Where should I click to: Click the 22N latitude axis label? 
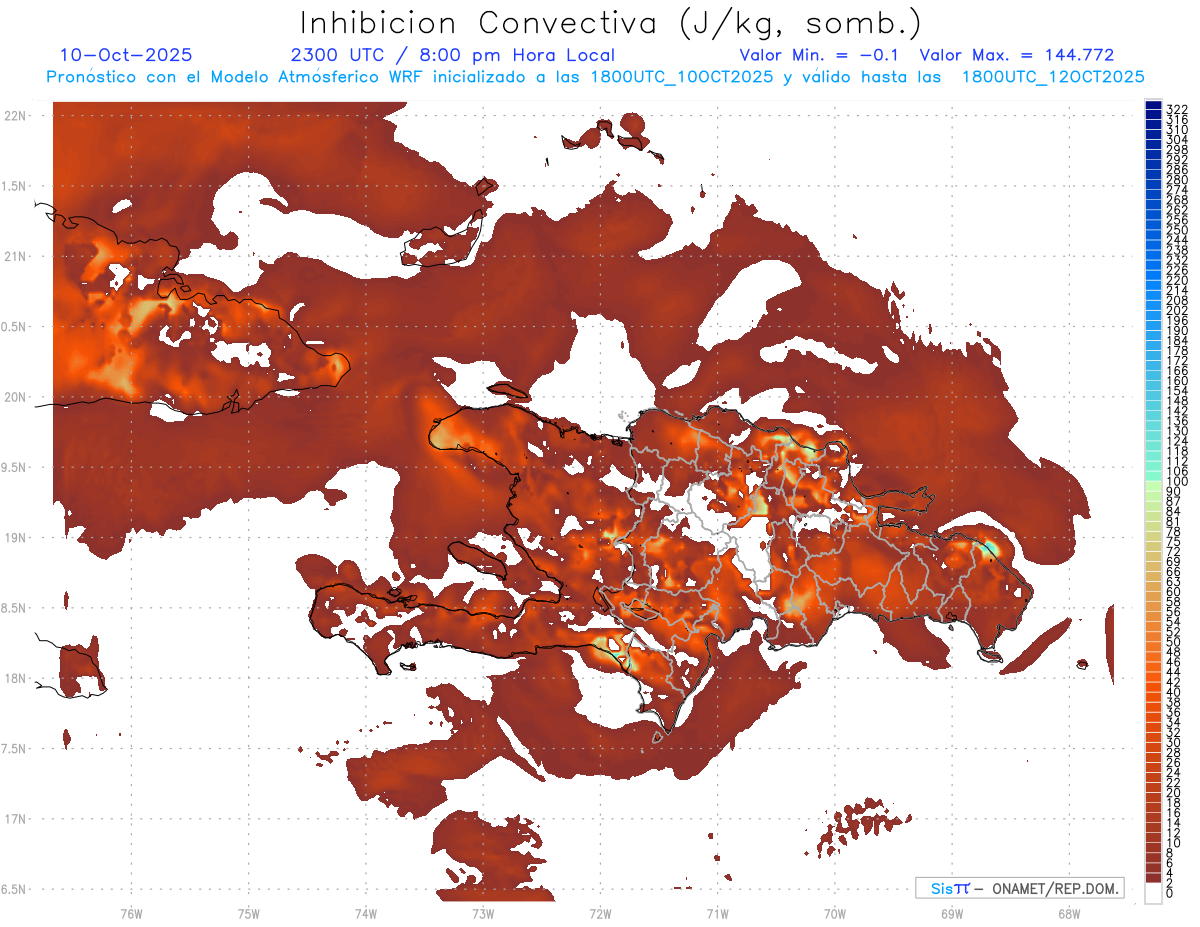point(15,116)
